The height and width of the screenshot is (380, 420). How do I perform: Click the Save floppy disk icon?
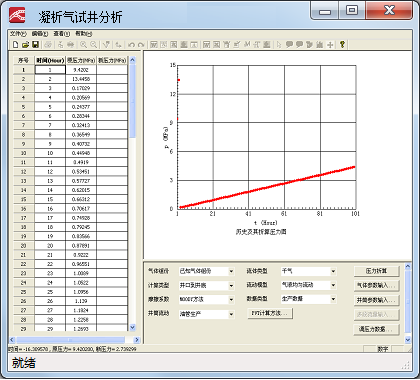35,44
